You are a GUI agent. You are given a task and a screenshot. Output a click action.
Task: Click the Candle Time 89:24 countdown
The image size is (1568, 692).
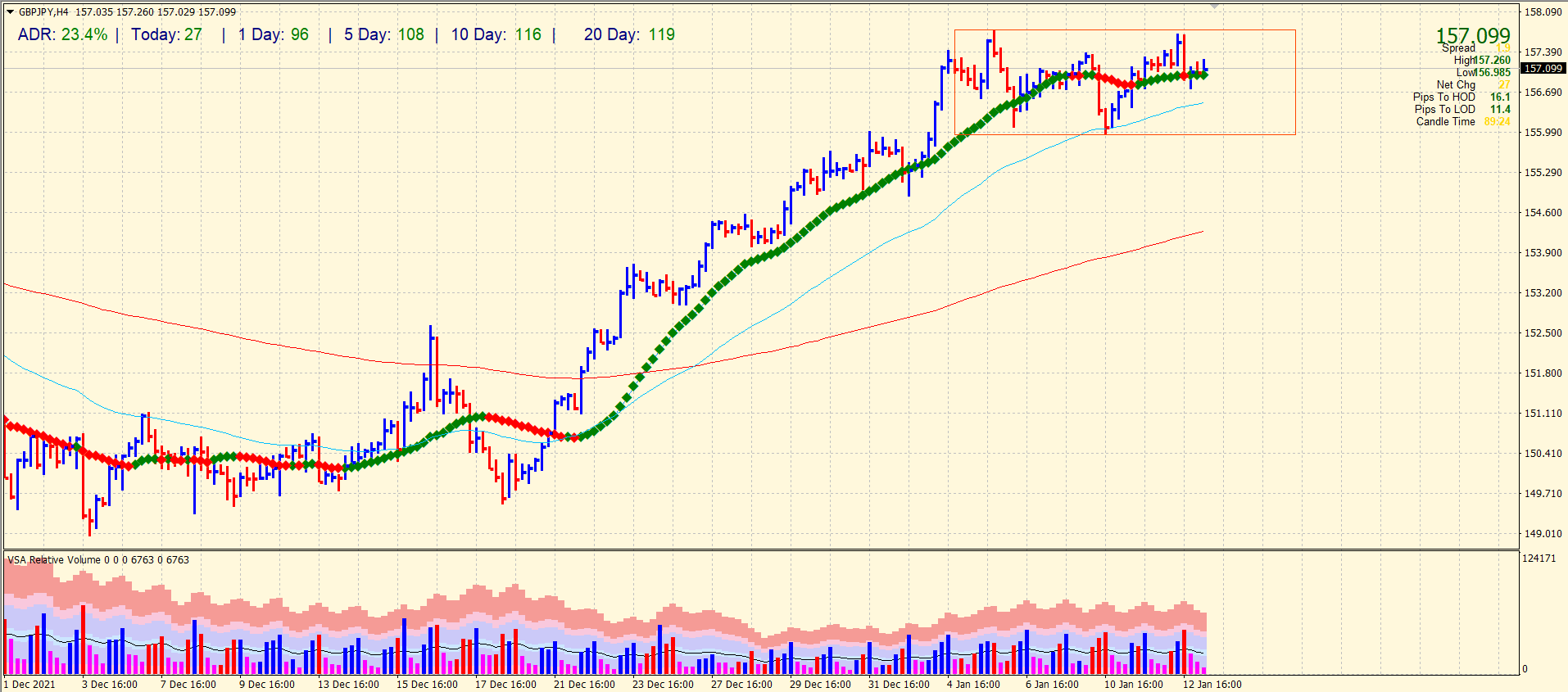pos(1463,121)
